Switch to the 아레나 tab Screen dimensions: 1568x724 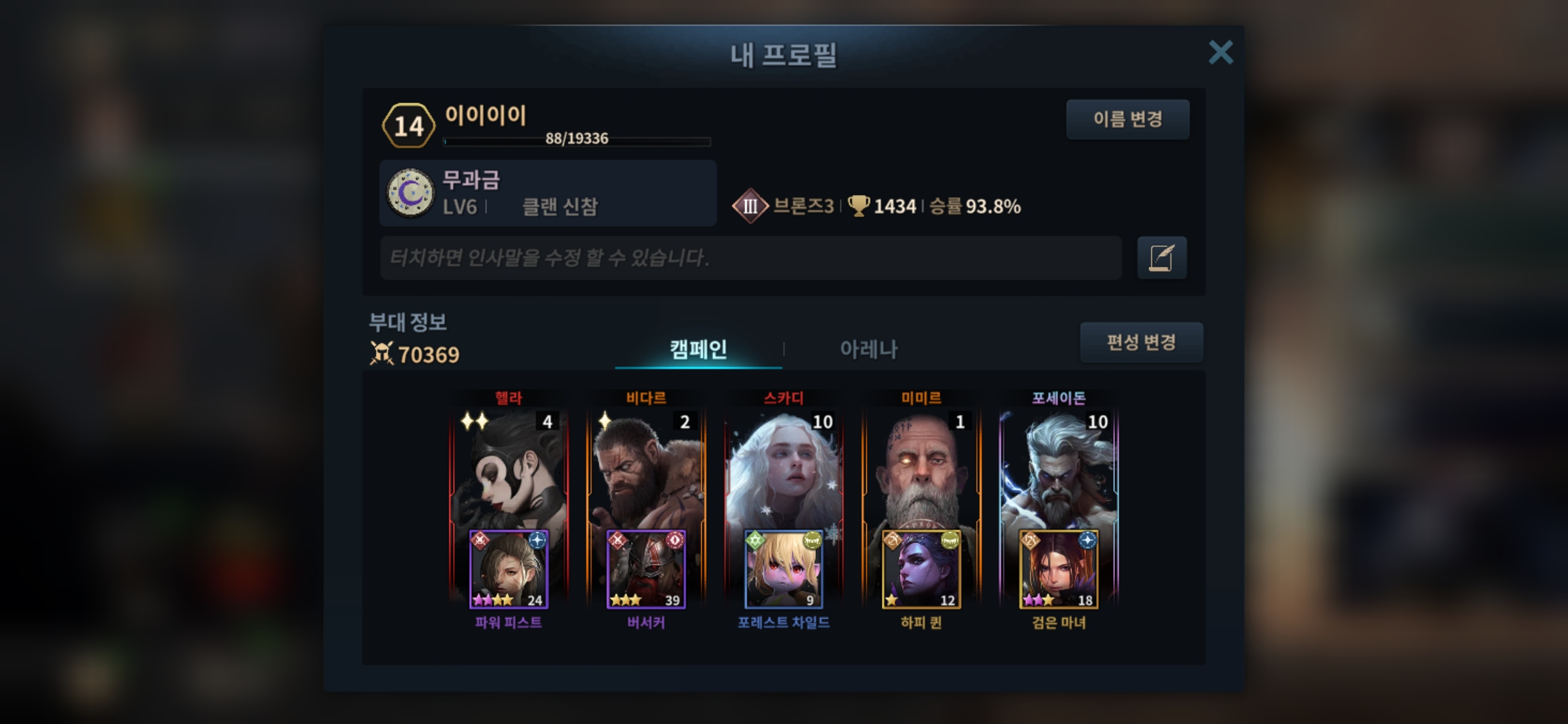click(868, 349)
